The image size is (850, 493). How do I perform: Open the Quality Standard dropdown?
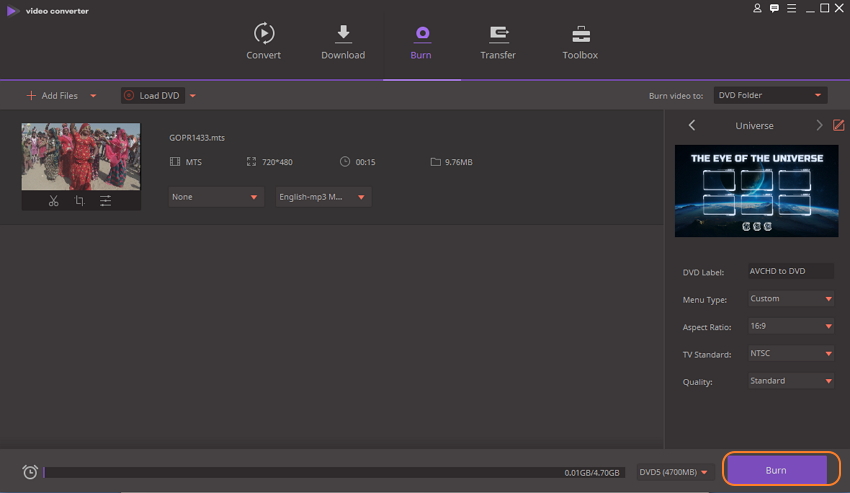(x=790, y=381)
